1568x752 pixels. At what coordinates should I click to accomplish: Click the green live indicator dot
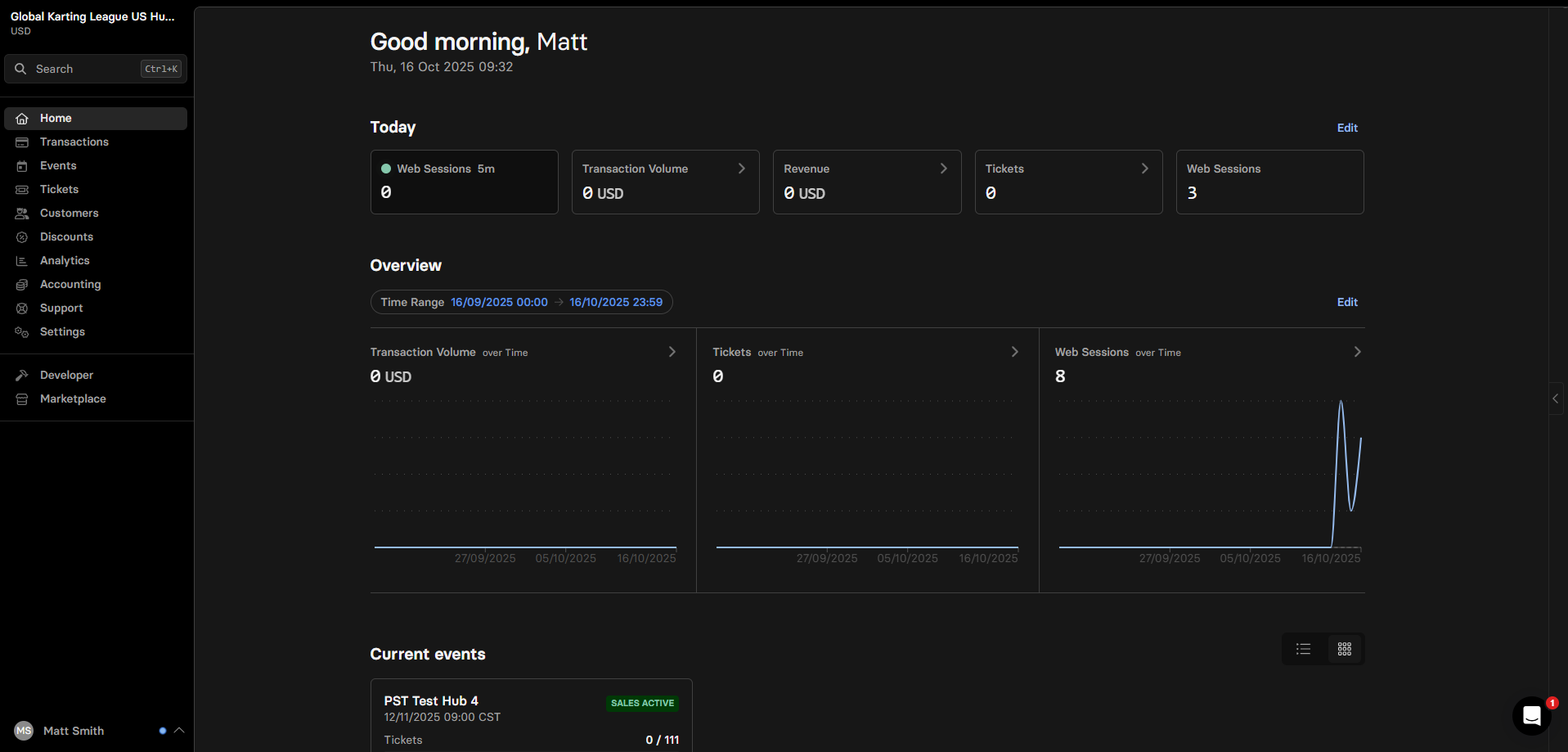tap(386, 169)
